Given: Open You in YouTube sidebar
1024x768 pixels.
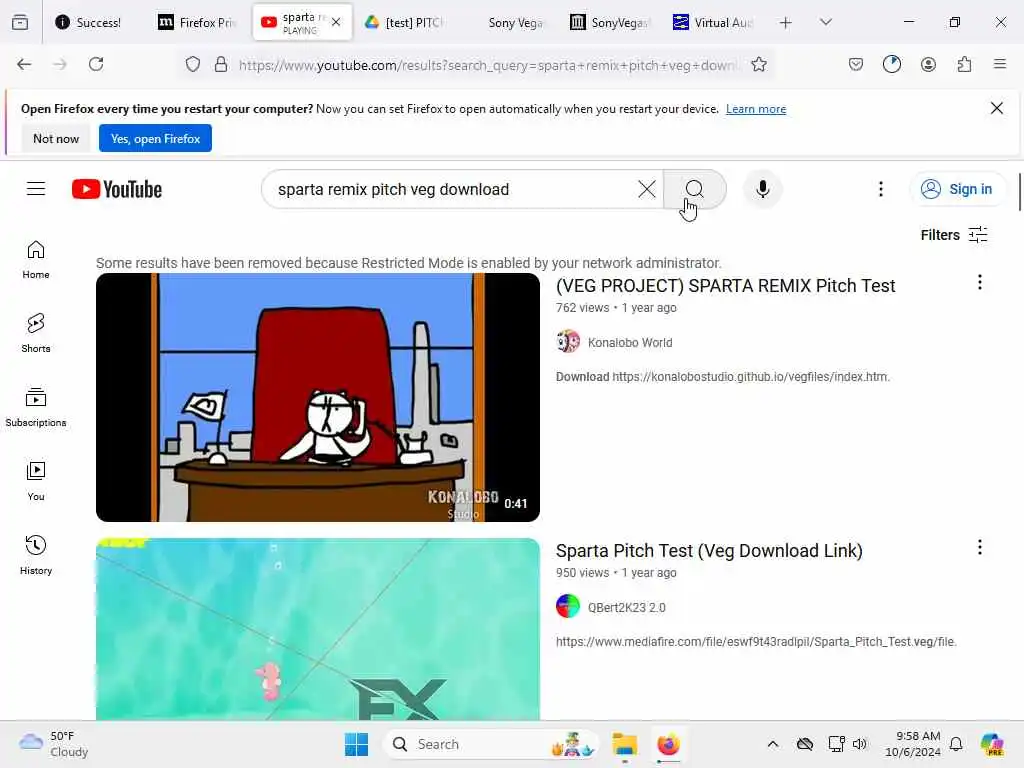Looking at the screenshot, I should click(36, 481).
